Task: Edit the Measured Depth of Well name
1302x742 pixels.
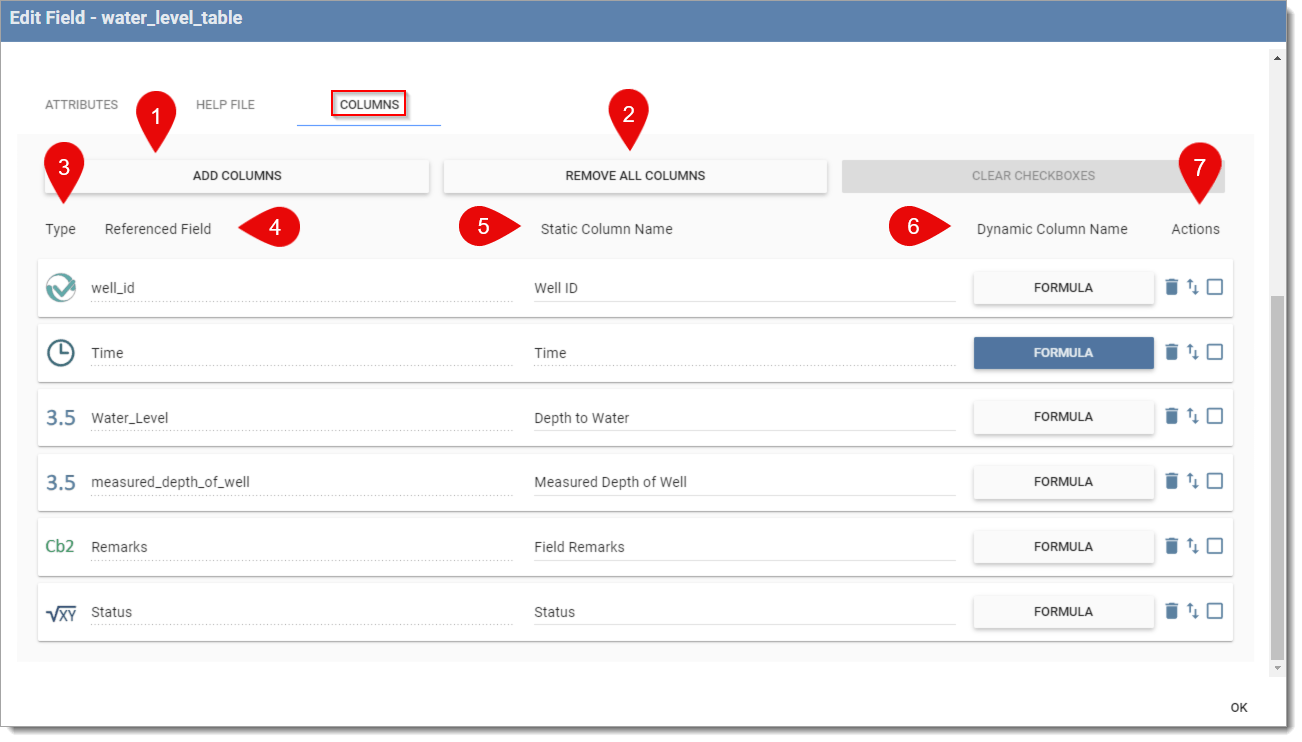Action: point(744,482)
